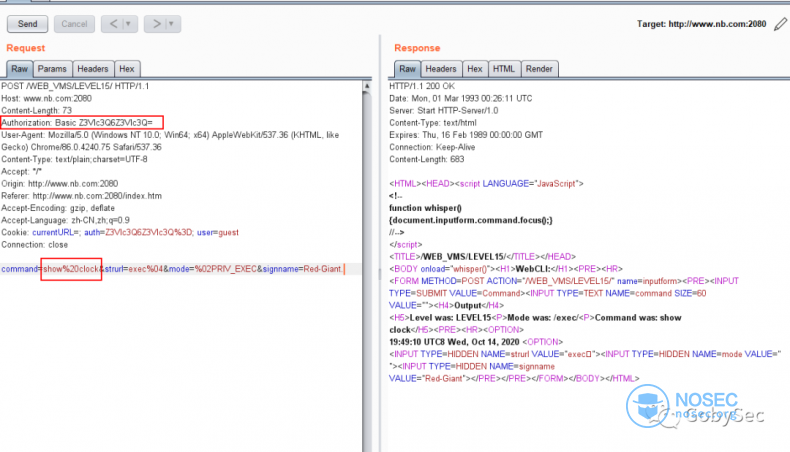790x452 pixels.
Task: Click the response Date header line
Action: coord(460,98)
